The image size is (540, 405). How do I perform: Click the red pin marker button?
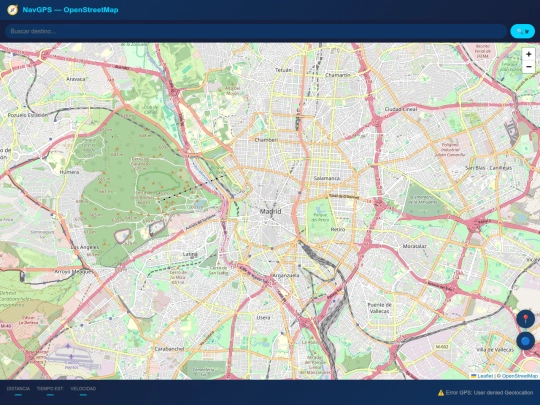(x=526, y=319)
